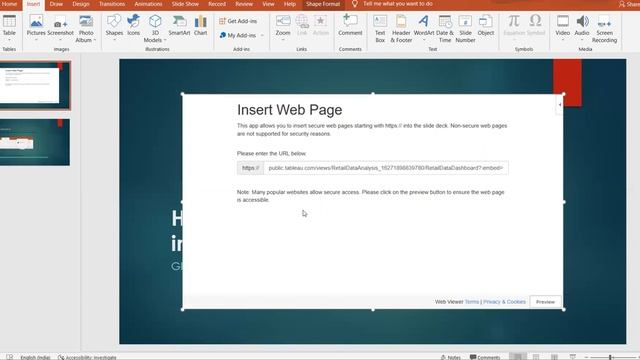Open the Web Viewer Terms link
Viewport: 640px width, 360px height.
472,302
